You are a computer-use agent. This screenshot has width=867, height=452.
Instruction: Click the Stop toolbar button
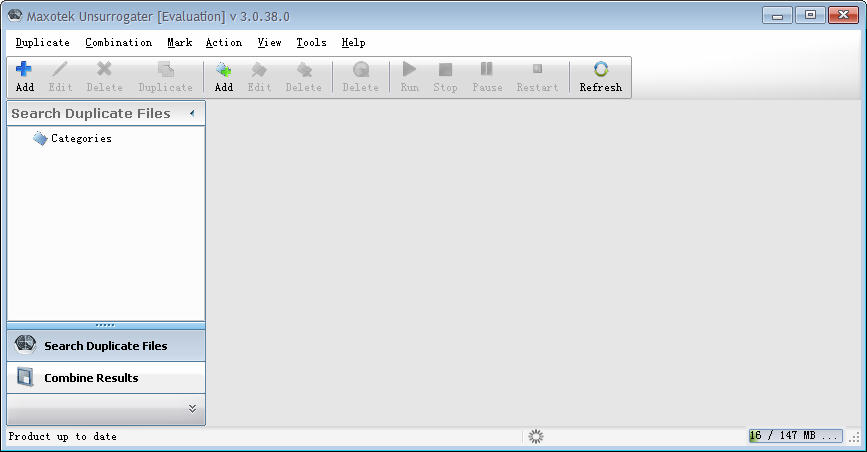tap(445, 77)
